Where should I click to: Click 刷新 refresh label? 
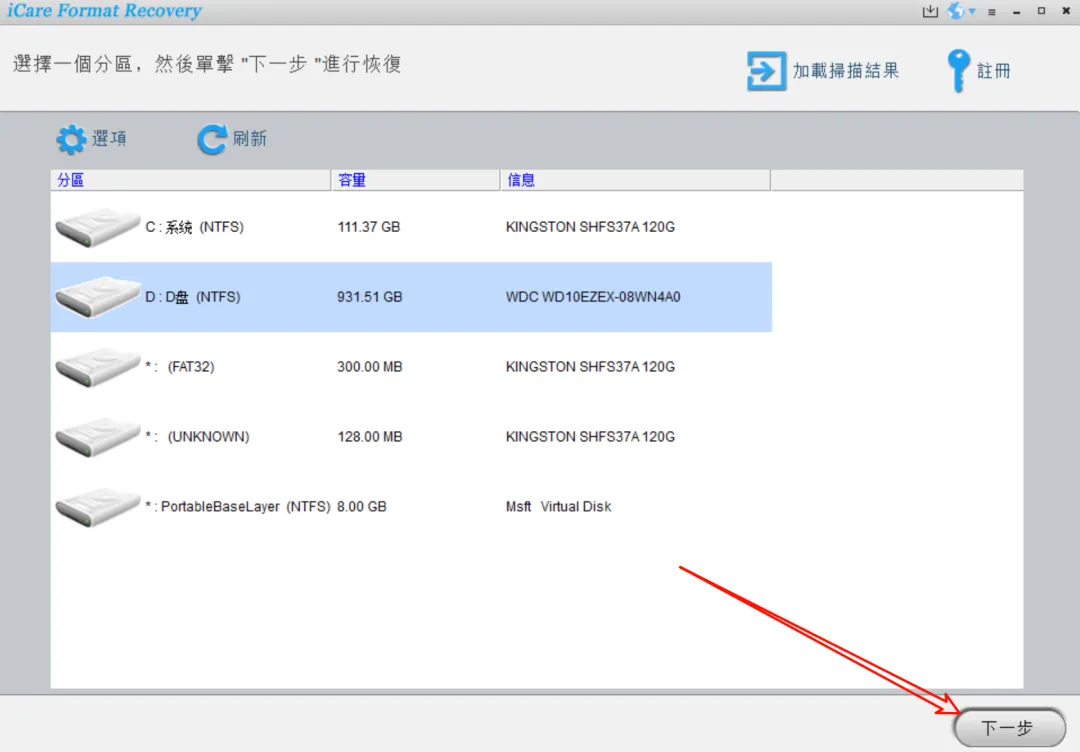[x=249, y=138]
